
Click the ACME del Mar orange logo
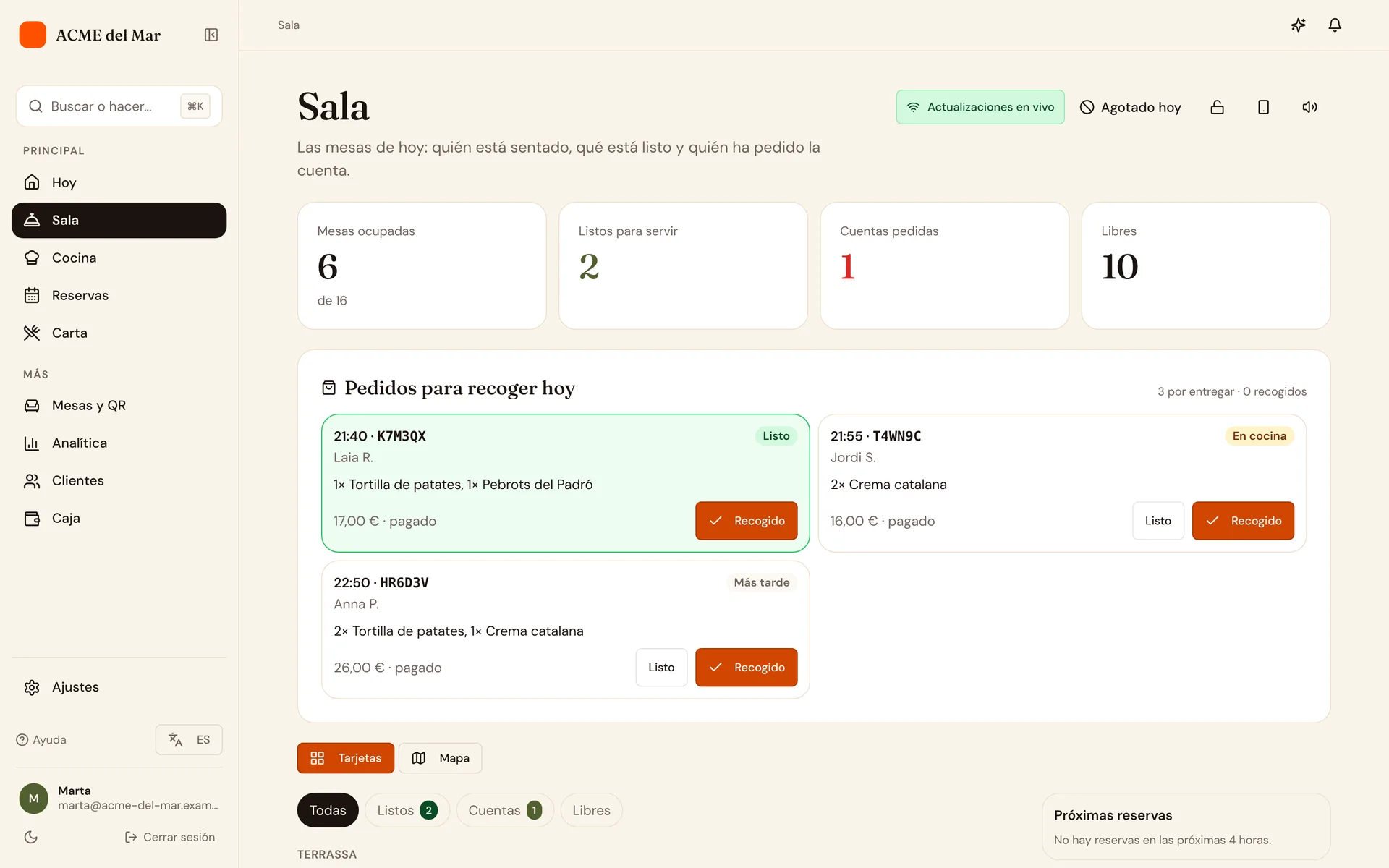[33, 35]
